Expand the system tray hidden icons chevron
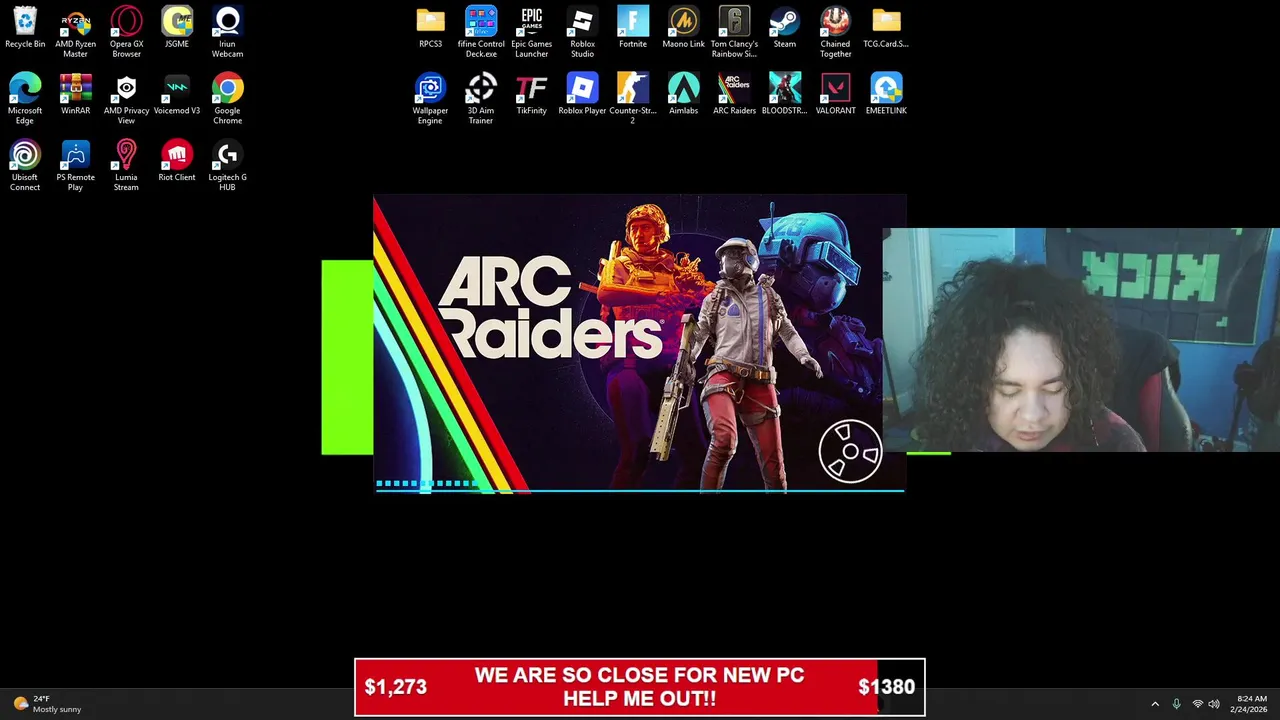1280x720 pixels. click(1155, 704)
